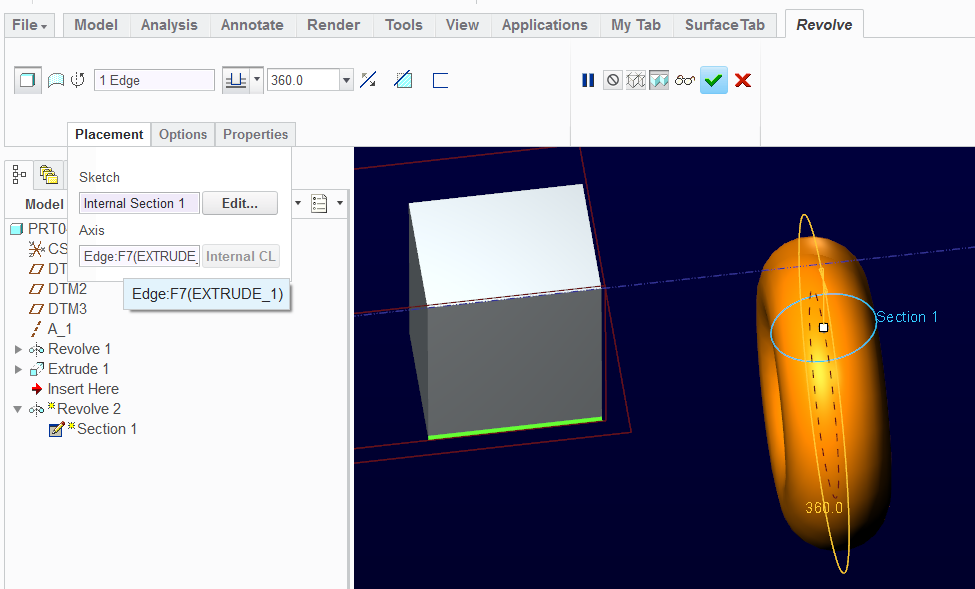Select the revolve as surface icon
This screenshot has height=589, width=975.
click(x=56, y=80)
